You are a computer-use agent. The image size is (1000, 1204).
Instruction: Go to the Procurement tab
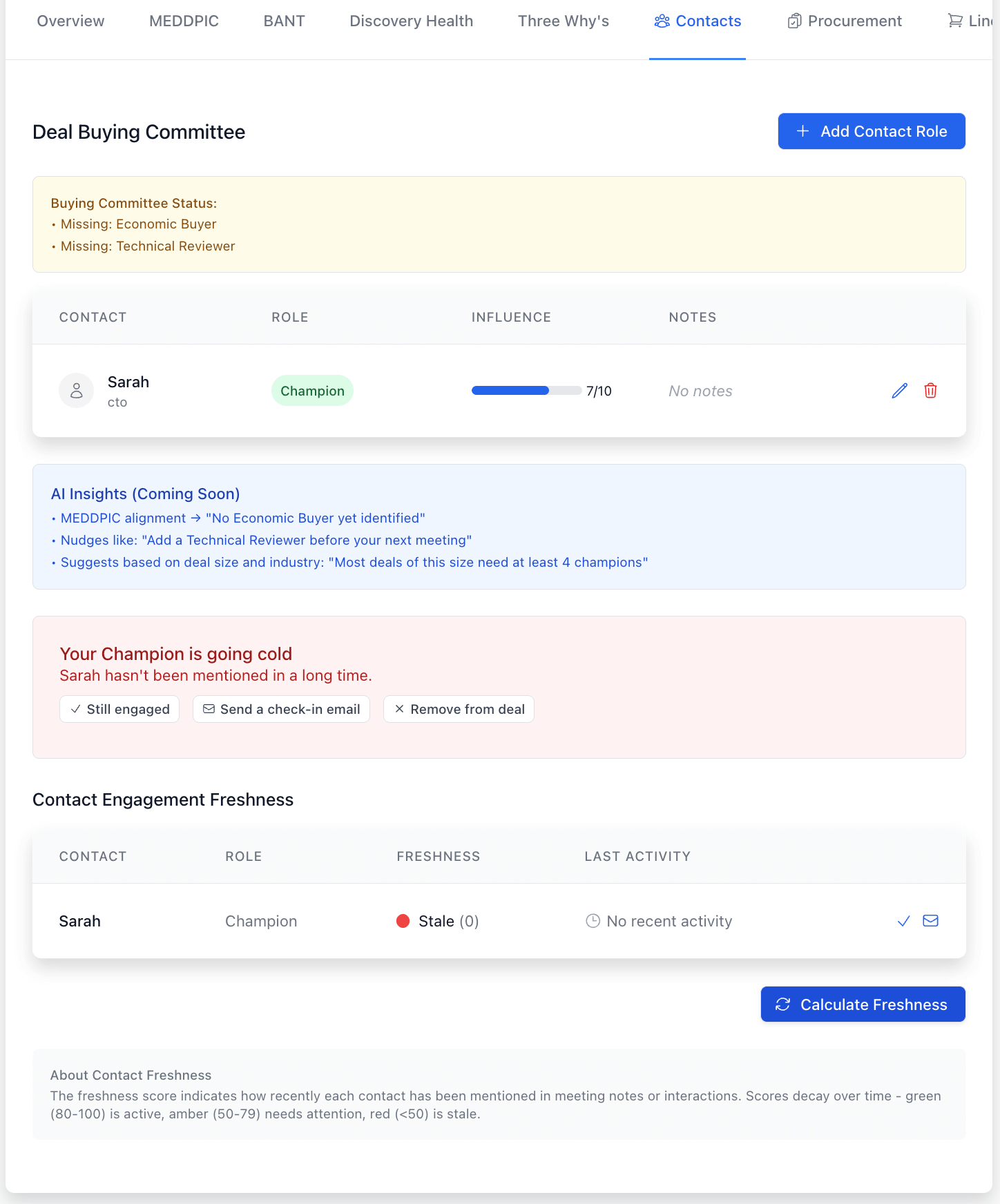click(845, 21)
